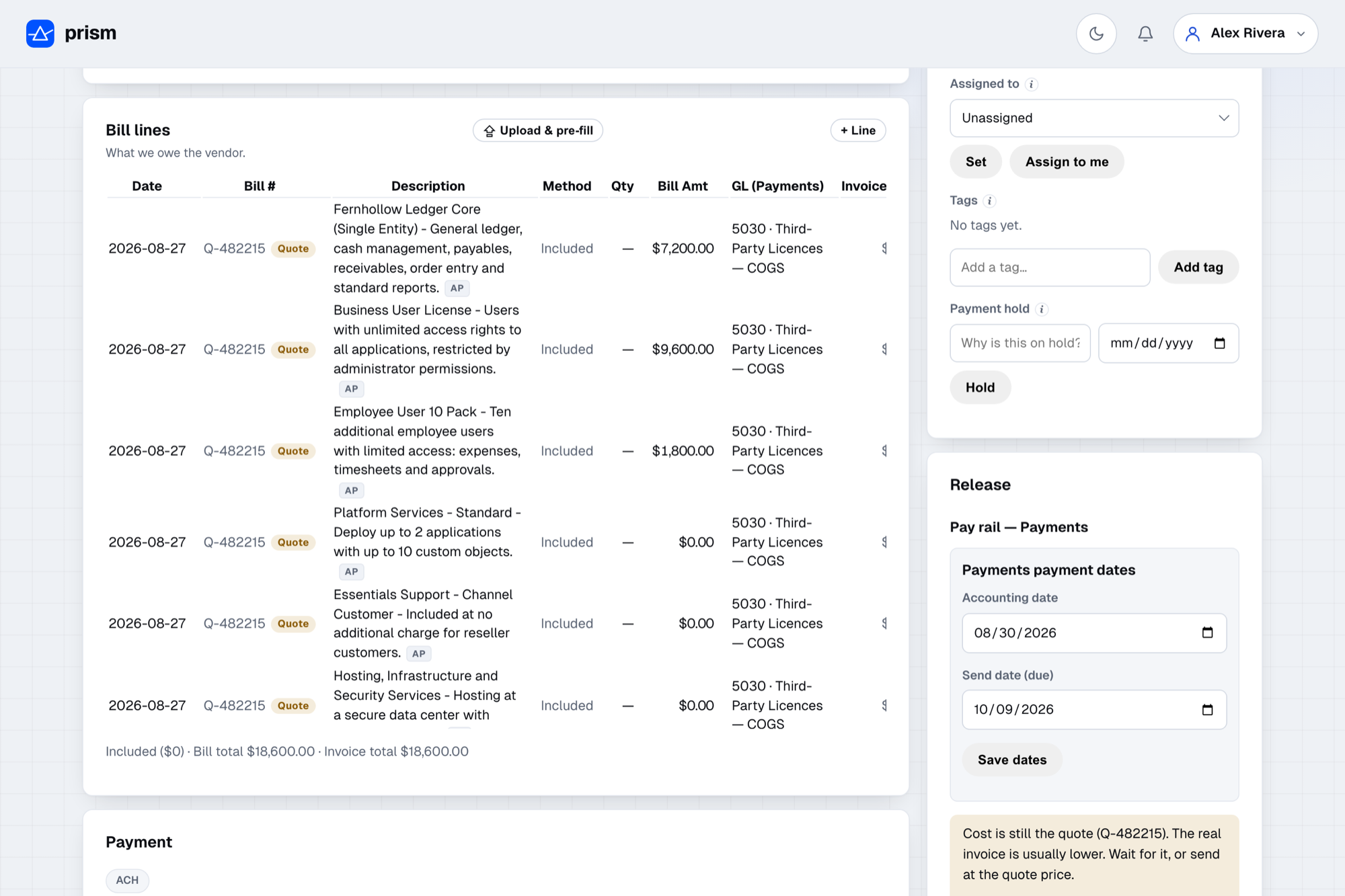Click the Bill Amt column header
Viewport: 1345px width, 896px height.
pyautogui.click(x=682, y=186)
